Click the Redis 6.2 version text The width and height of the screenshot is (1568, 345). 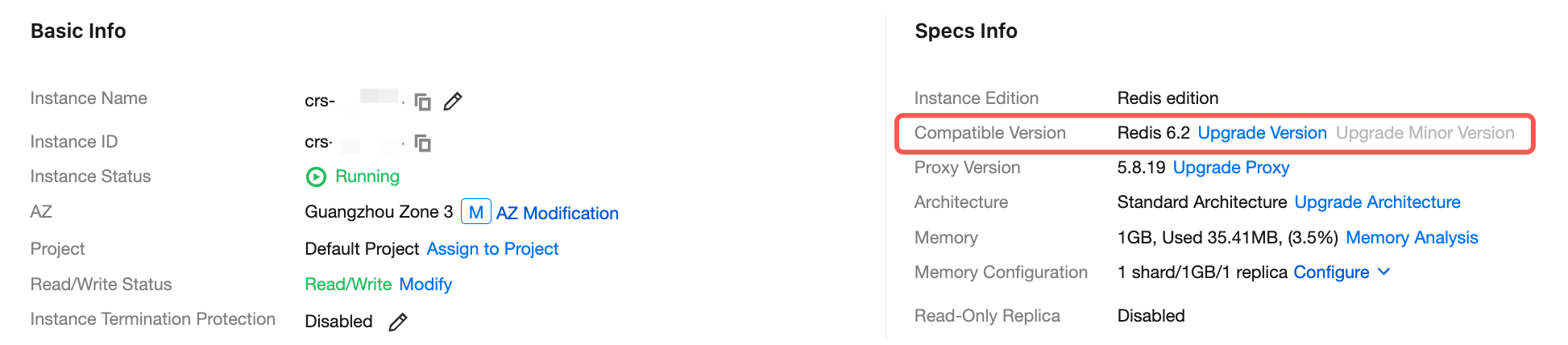click(1153, 133)
